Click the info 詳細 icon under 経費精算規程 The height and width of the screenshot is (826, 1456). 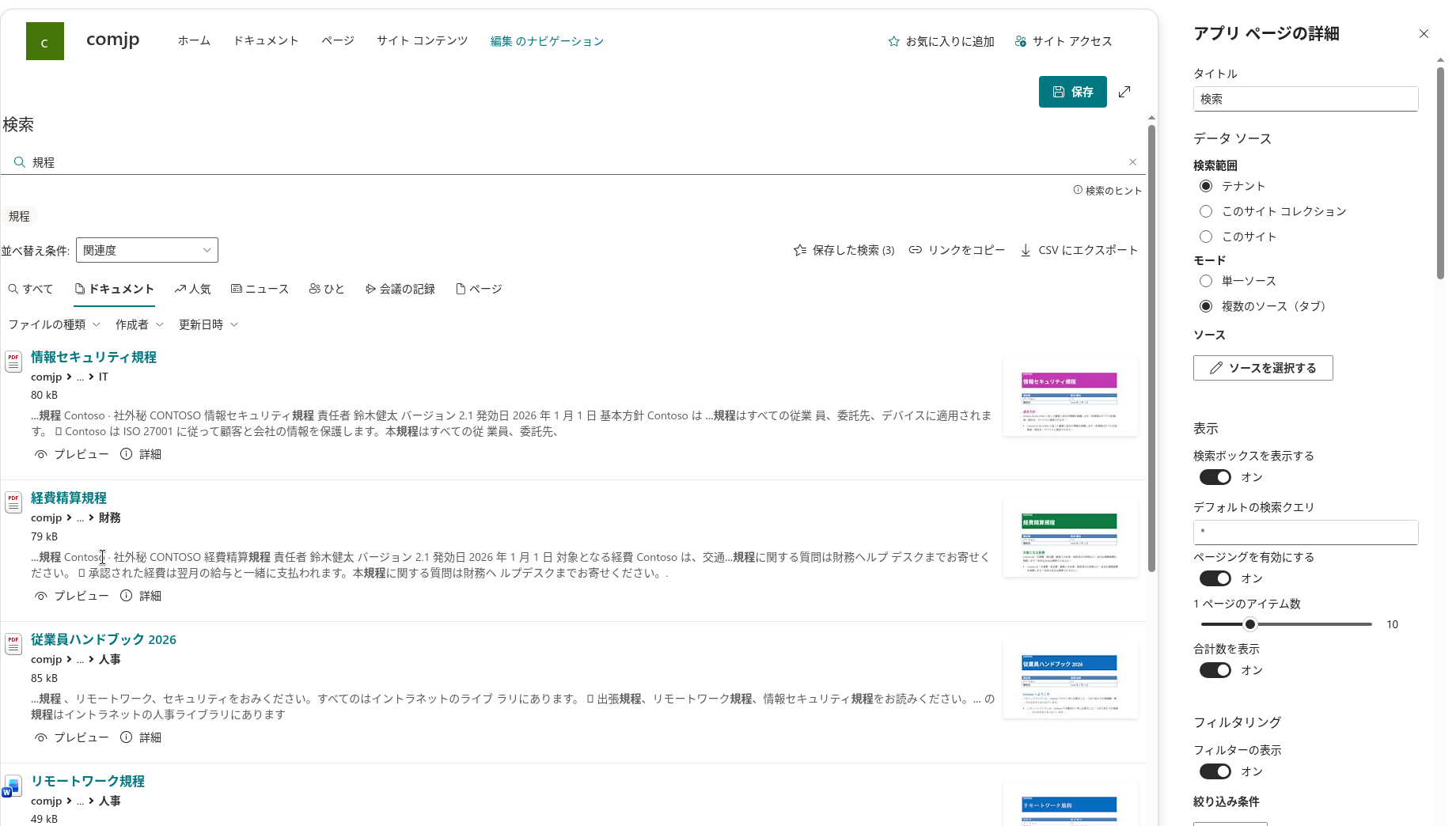click(x=126, y=596)
